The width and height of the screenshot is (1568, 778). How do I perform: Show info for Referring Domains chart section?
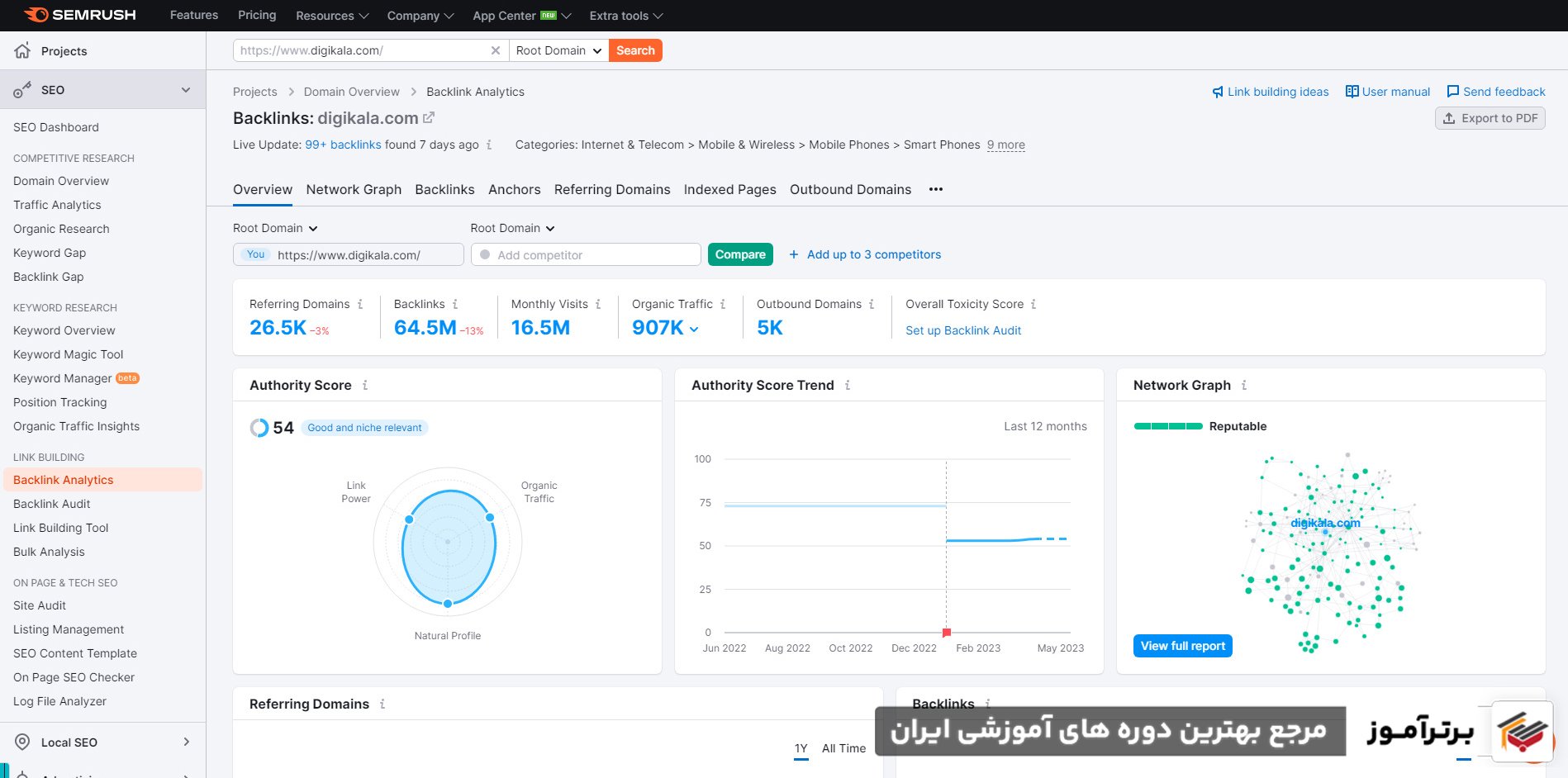click(x=382, y=704)
